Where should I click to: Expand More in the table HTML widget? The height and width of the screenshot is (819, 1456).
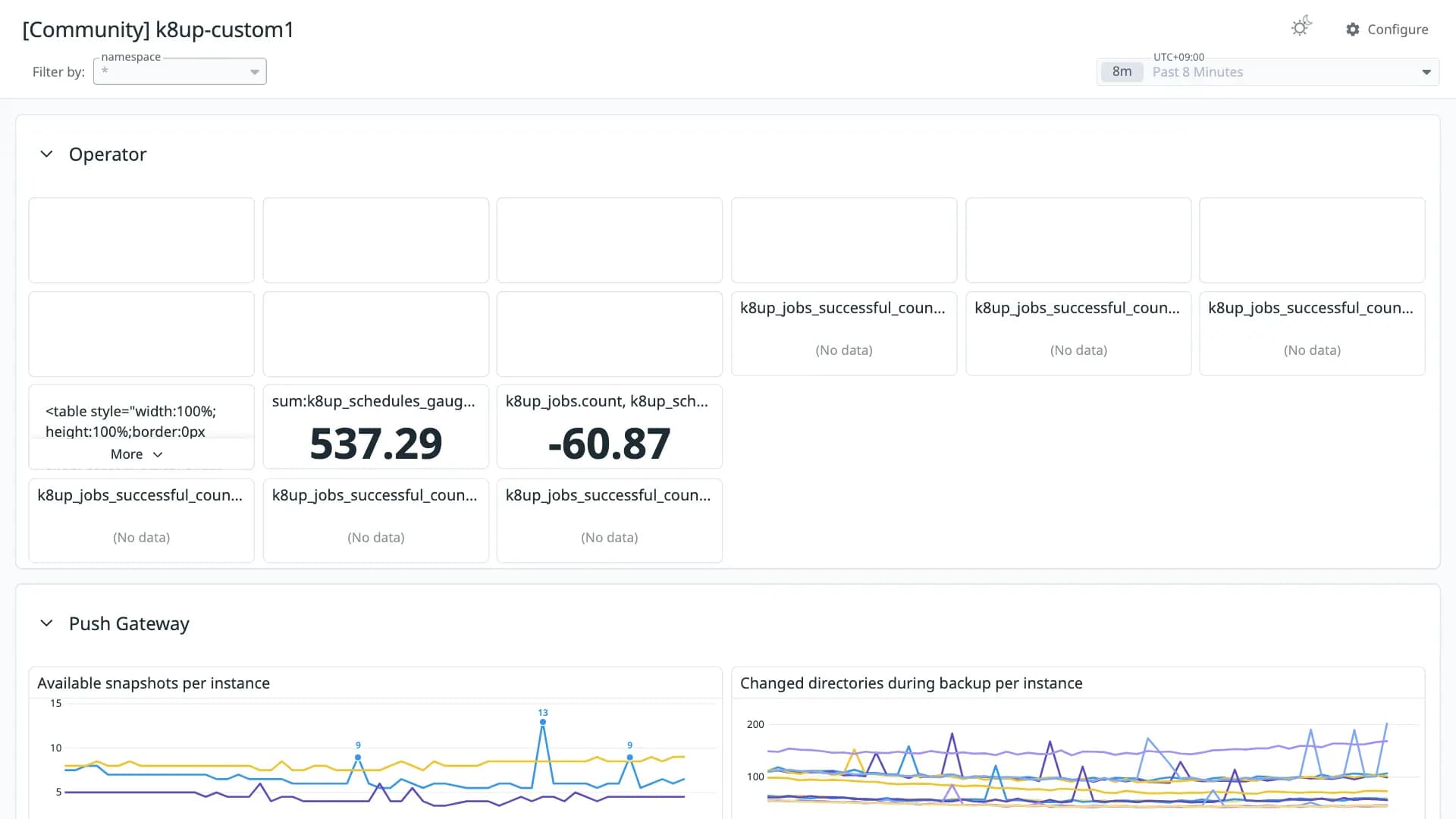click(136, 454)
